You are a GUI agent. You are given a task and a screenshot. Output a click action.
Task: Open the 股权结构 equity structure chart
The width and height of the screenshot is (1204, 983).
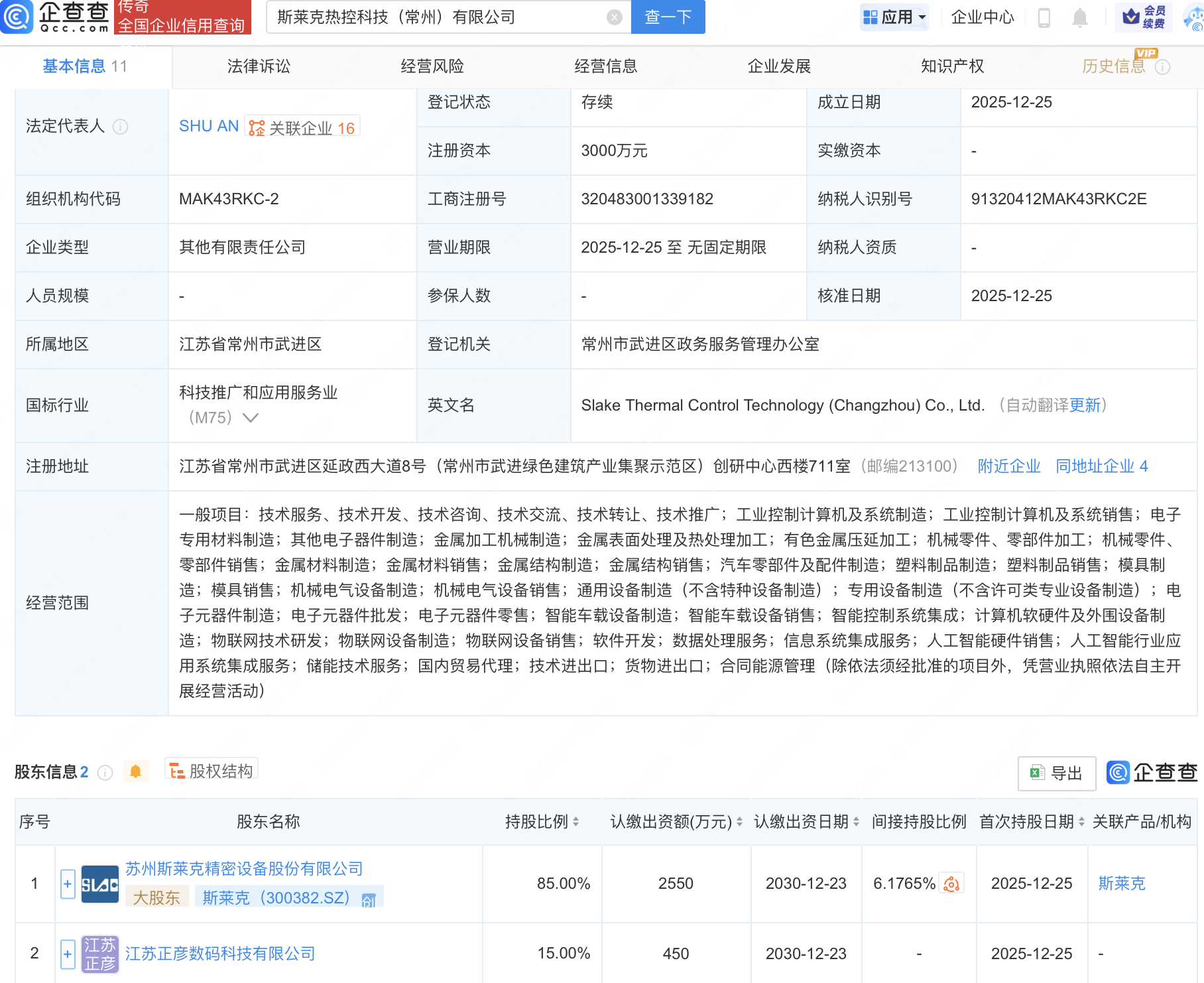coord(211,771)
